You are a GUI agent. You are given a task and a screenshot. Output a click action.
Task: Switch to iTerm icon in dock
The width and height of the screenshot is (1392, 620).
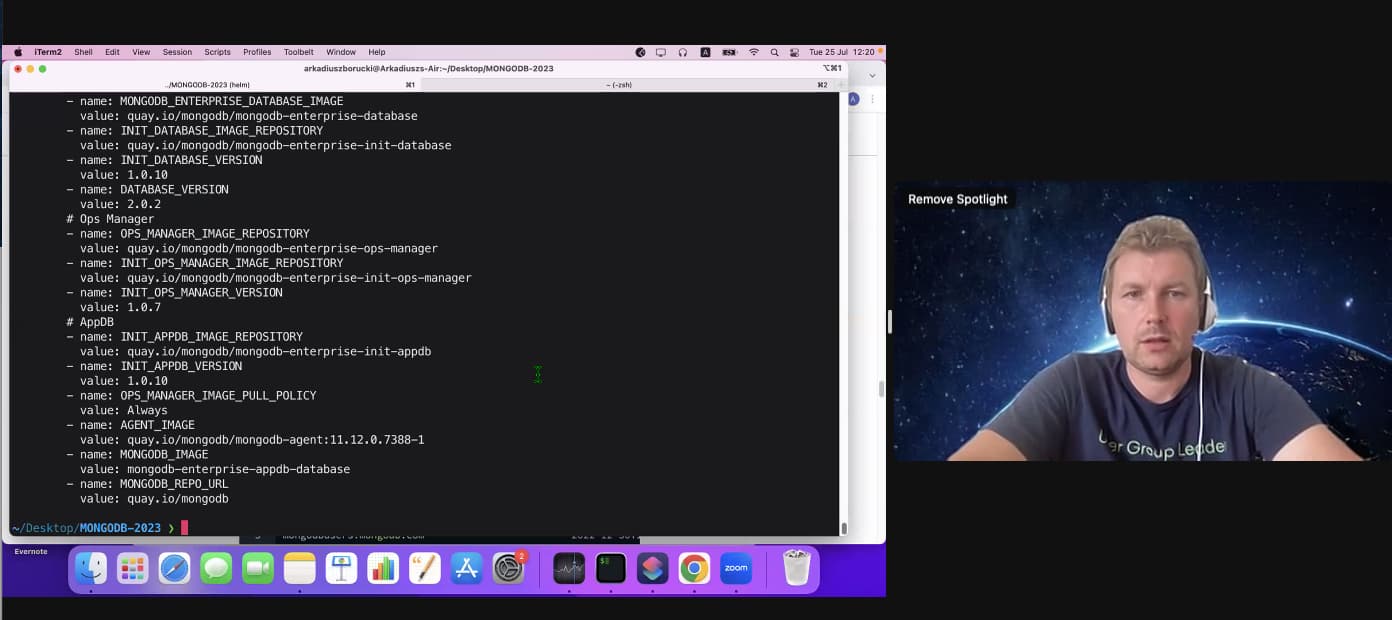[x=611, y=568]
